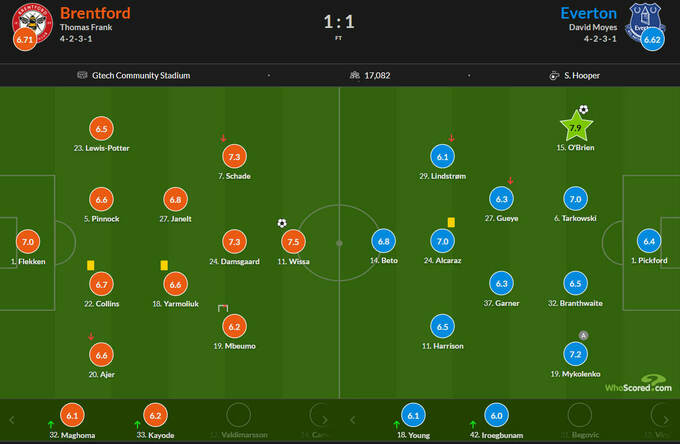Viewport: 680px width, 444px height.
Task: Click the yellow card on Alcaraz
Action: (x=452, y=222)
